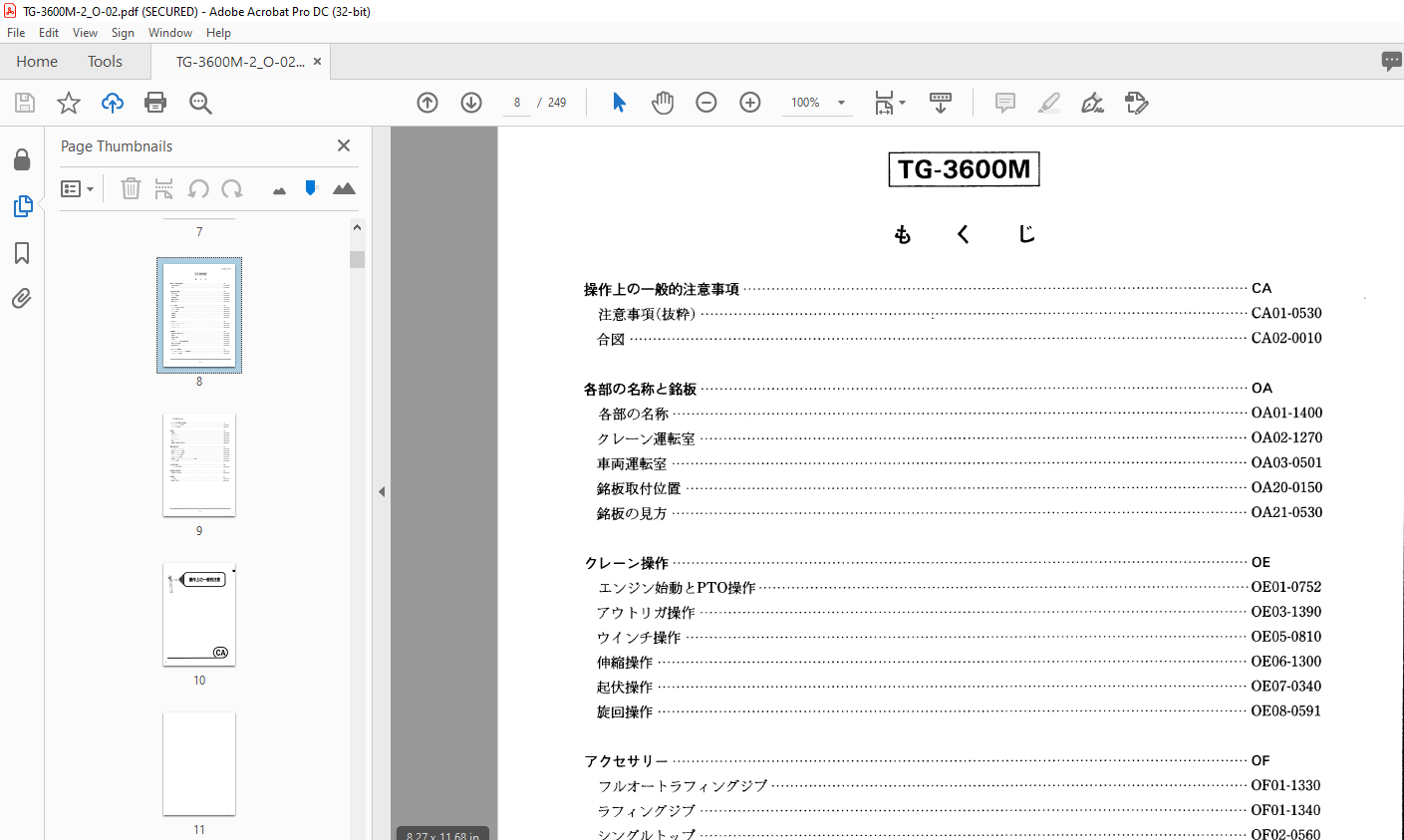Select the Highlight text tool
Image resolution: width=1404 pixels, height=840 pixels.
pyautogui.click(x=1049, y=103)
